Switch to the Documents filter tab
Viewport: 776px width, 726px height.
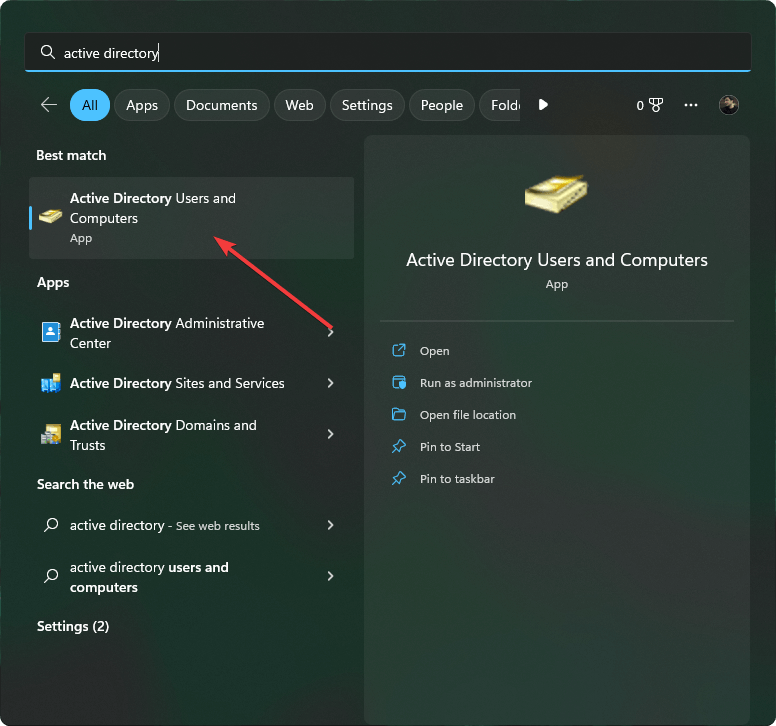[222, 105]
